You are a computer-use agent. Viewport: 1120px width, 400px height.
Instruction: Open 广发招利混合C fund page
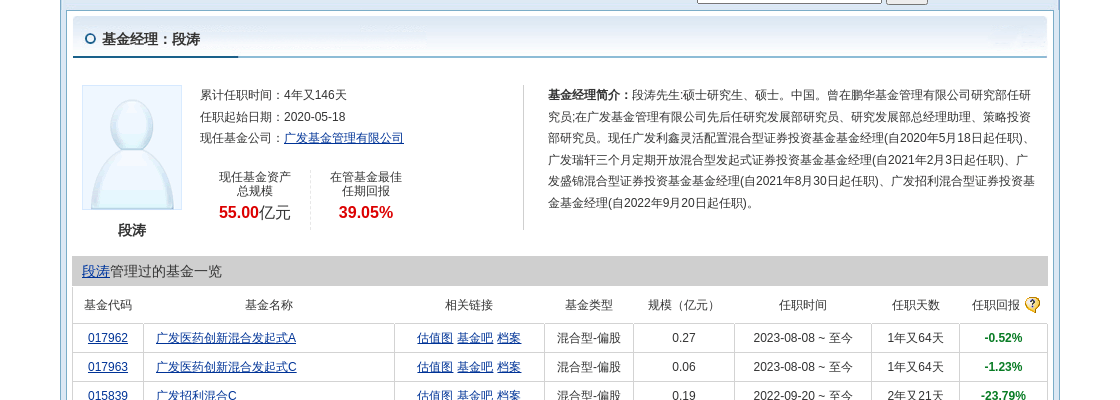pos(196,395)
